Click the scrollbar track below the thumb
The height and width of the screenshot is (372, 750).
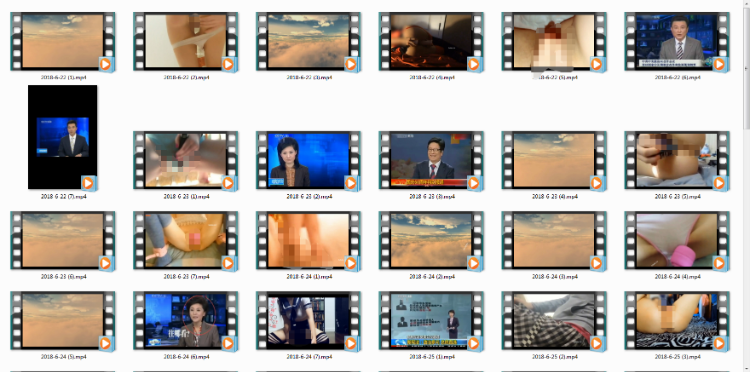[746, 249]
